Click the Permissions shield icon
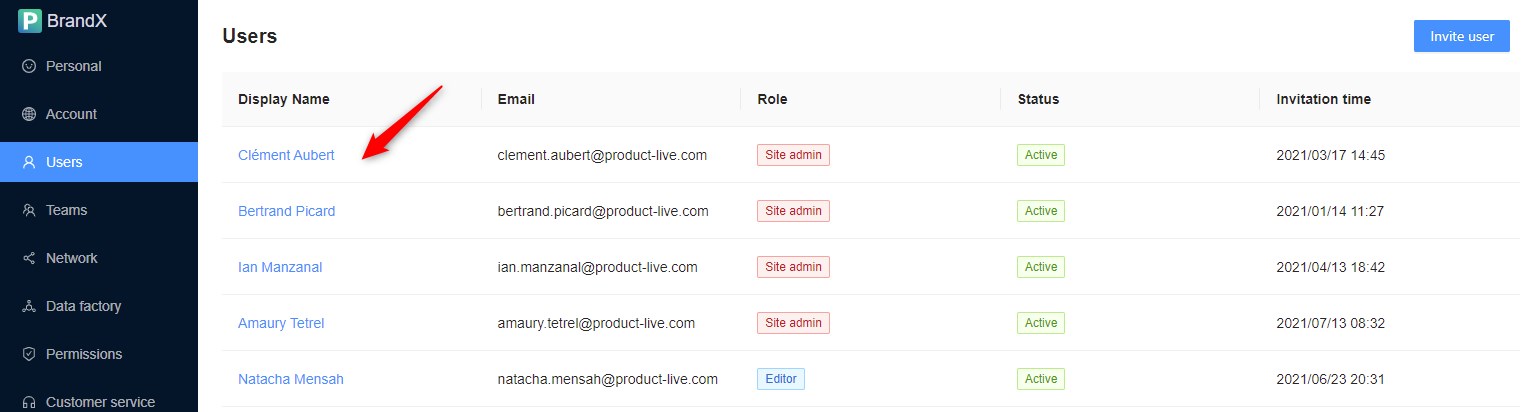Screen dimensions: 1540x412 pos(29,354)
